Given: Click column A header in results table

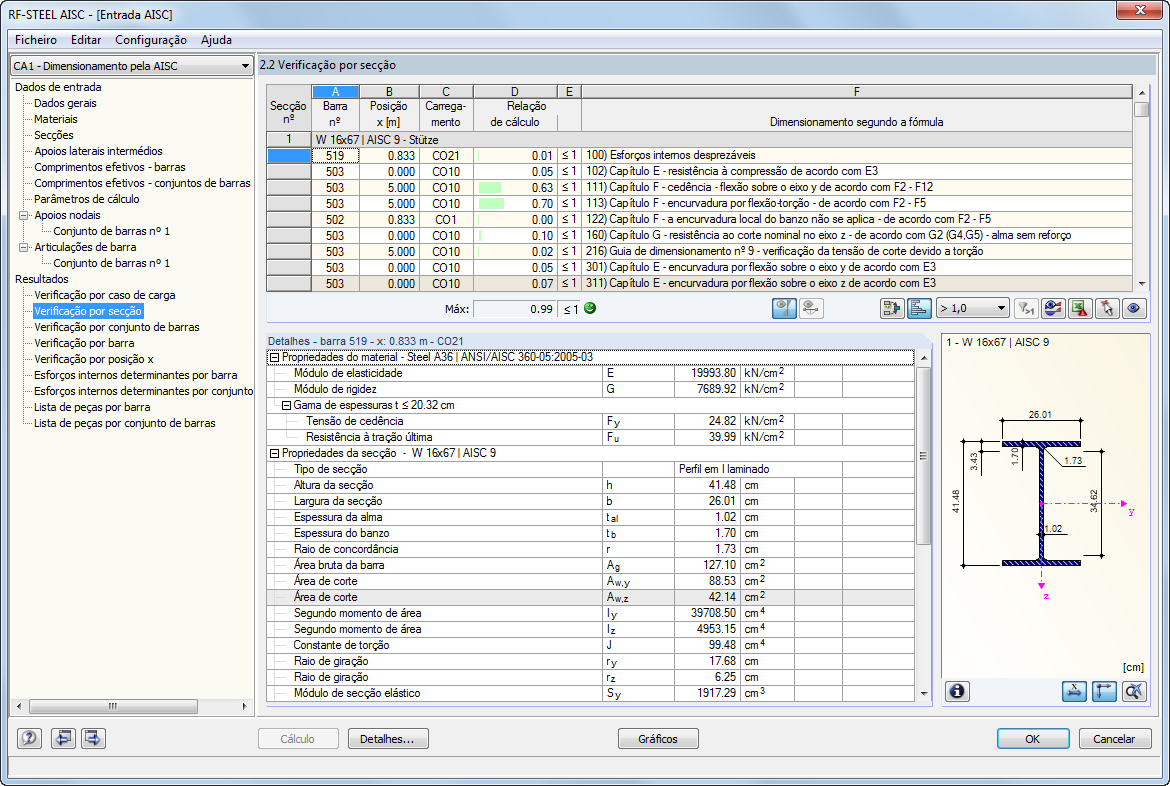Looking at the screenshot, I should (x=335, y=92).
